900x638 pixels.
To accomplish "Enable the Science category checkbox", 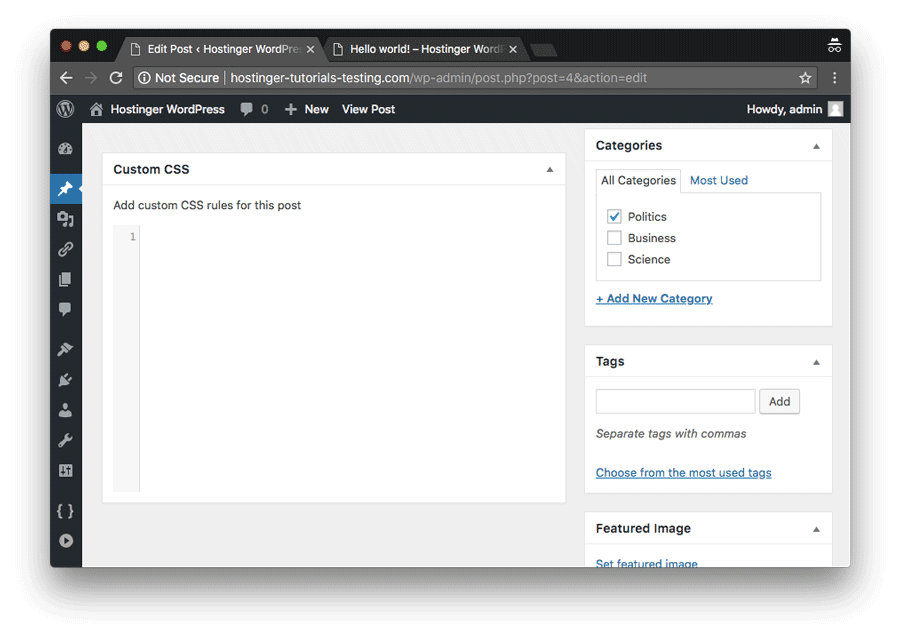I will pos(614,259).
